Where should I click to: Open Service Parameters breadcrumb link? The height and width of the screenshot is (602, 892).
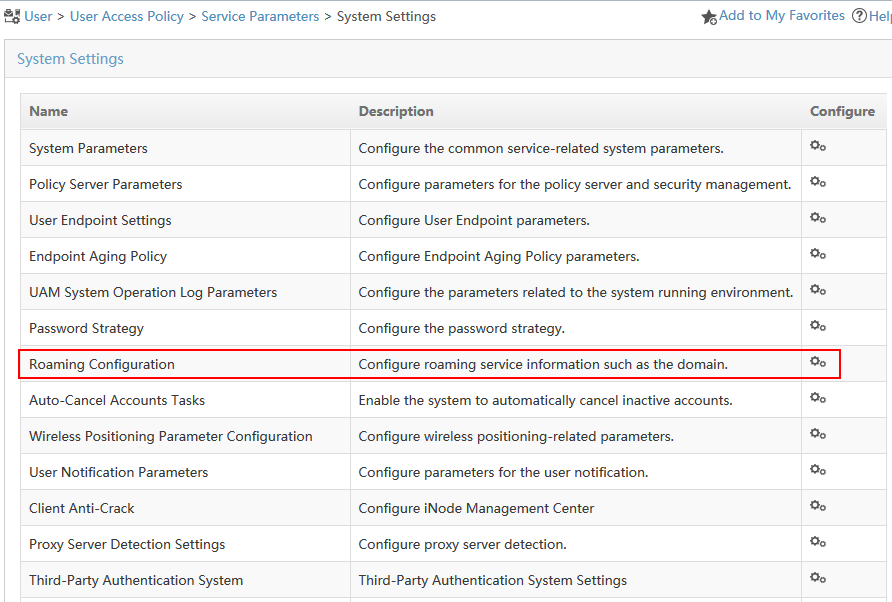click(260, 17)
